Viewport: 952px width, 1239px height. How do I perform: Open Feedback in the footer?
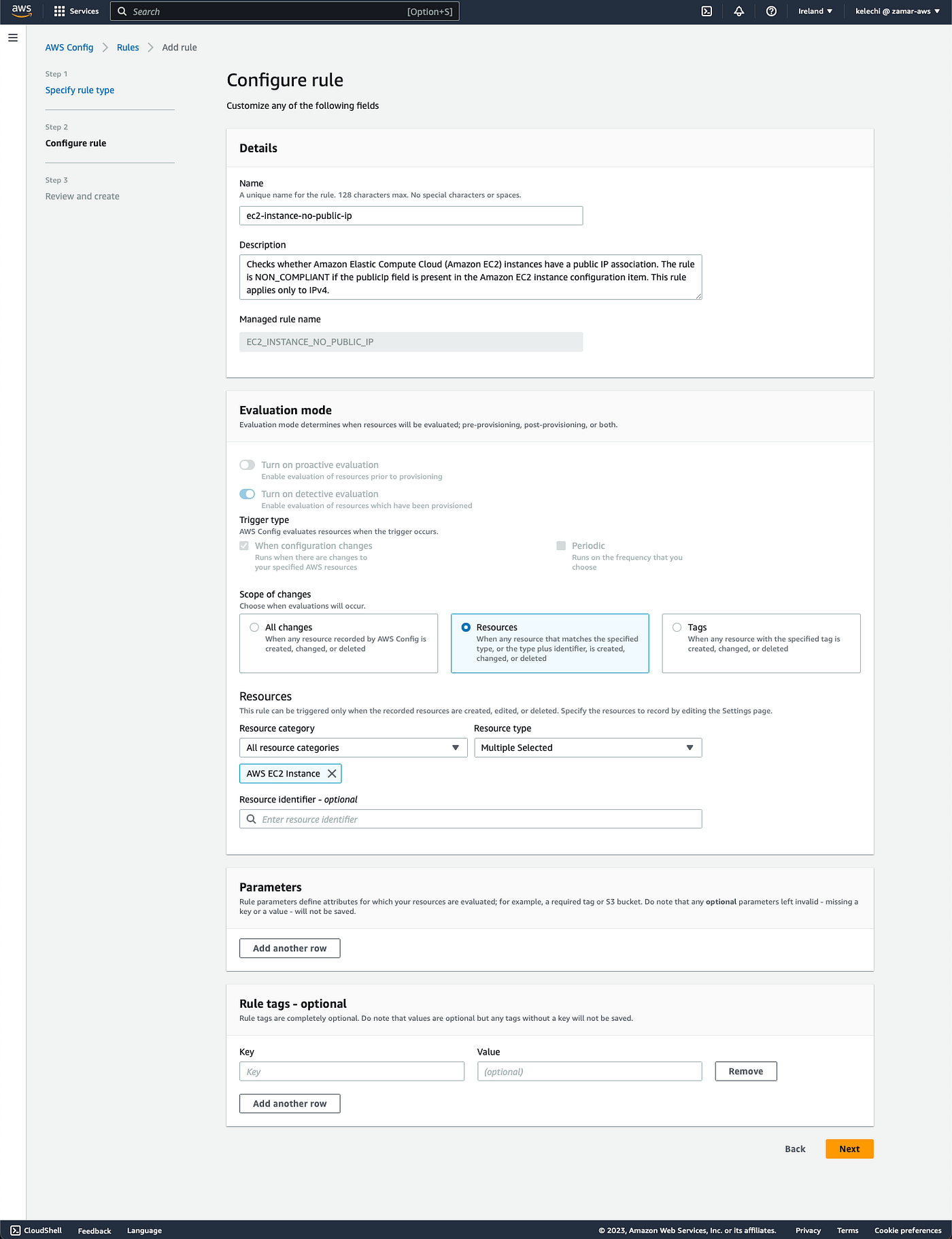[95, 1231]
